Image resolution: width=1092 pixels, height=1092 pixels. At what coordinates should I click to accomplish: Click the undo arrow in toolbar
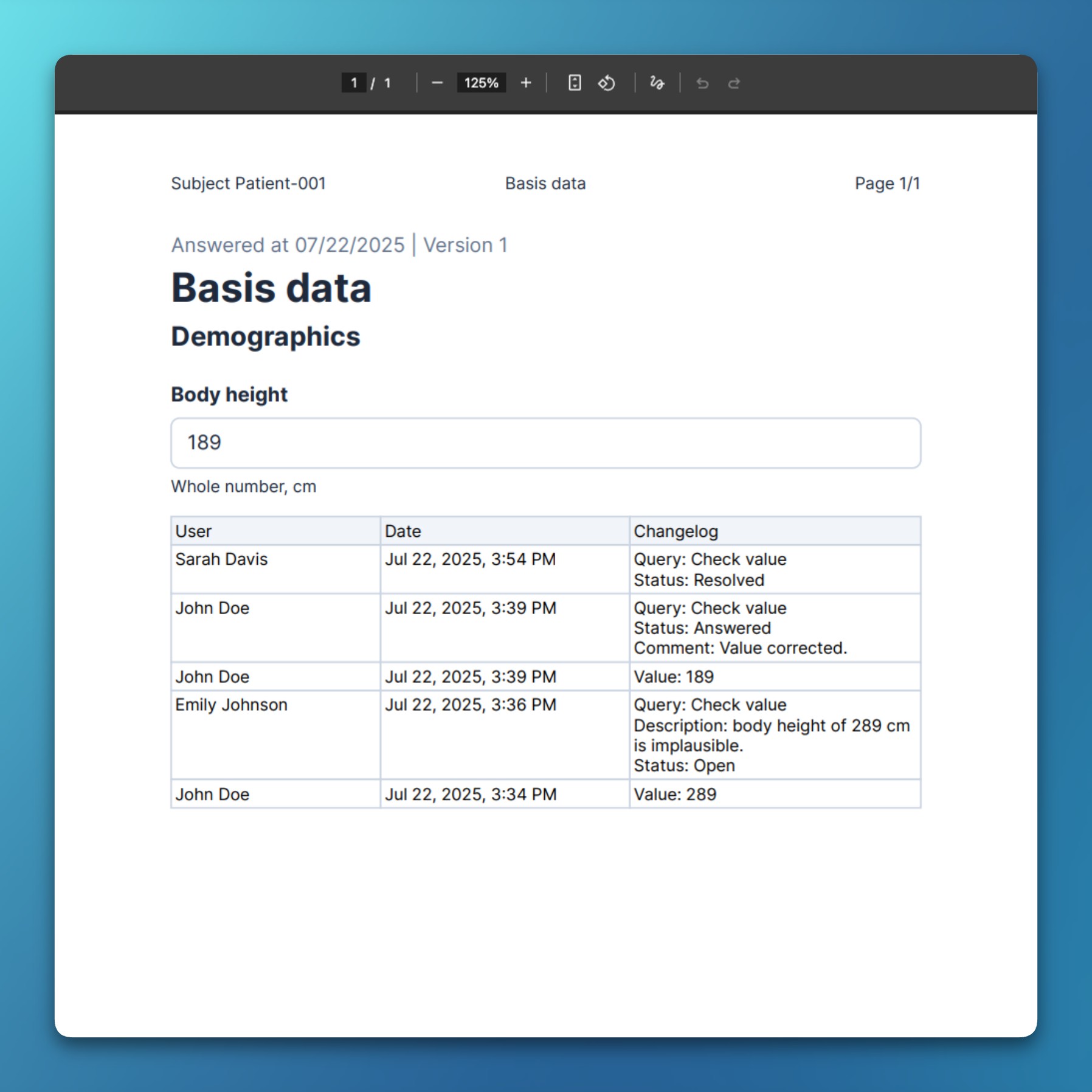point(702,83)
